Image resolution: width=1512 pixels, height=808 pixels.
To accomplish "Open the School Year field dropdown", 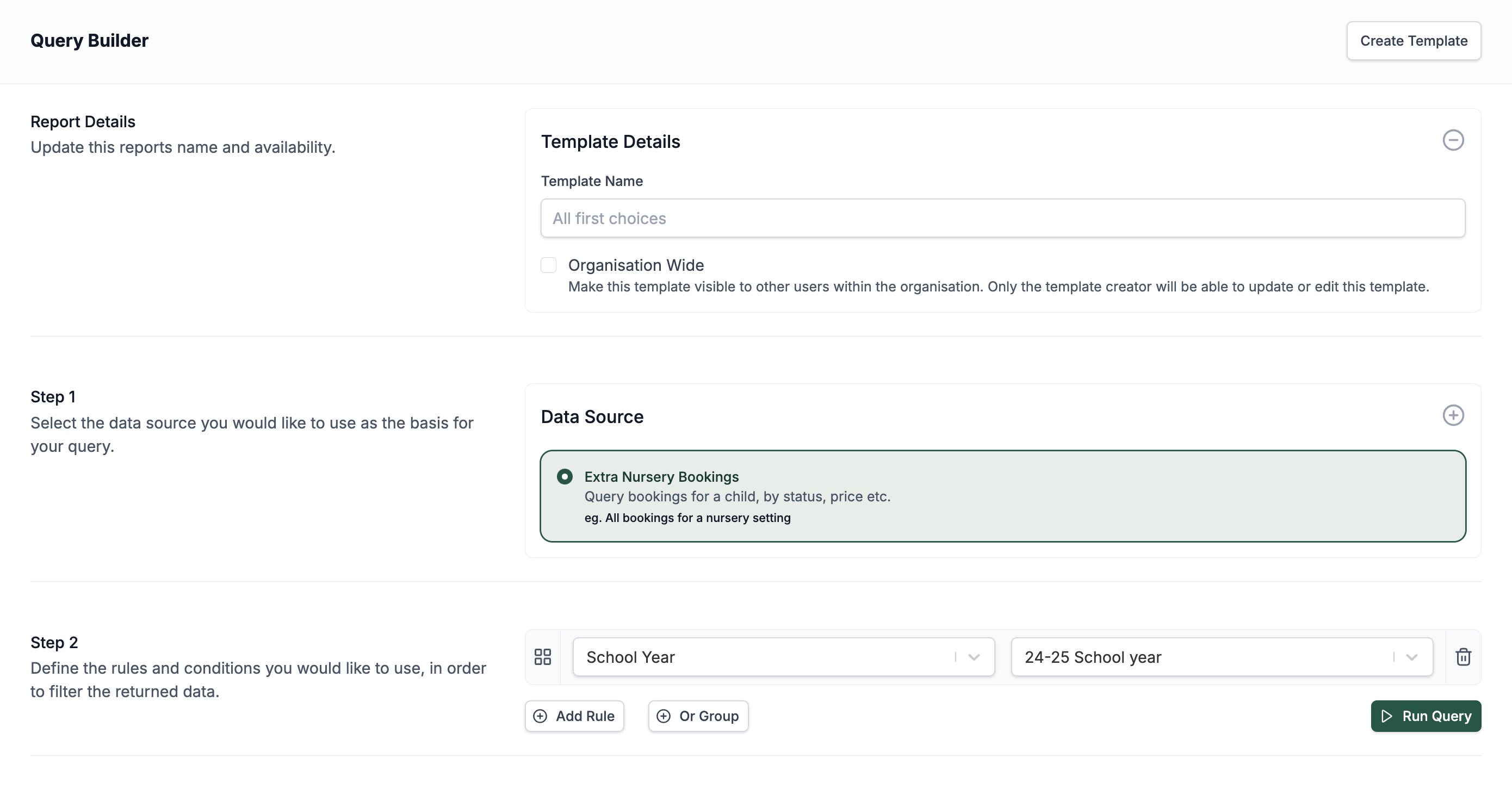I will 784,657.
